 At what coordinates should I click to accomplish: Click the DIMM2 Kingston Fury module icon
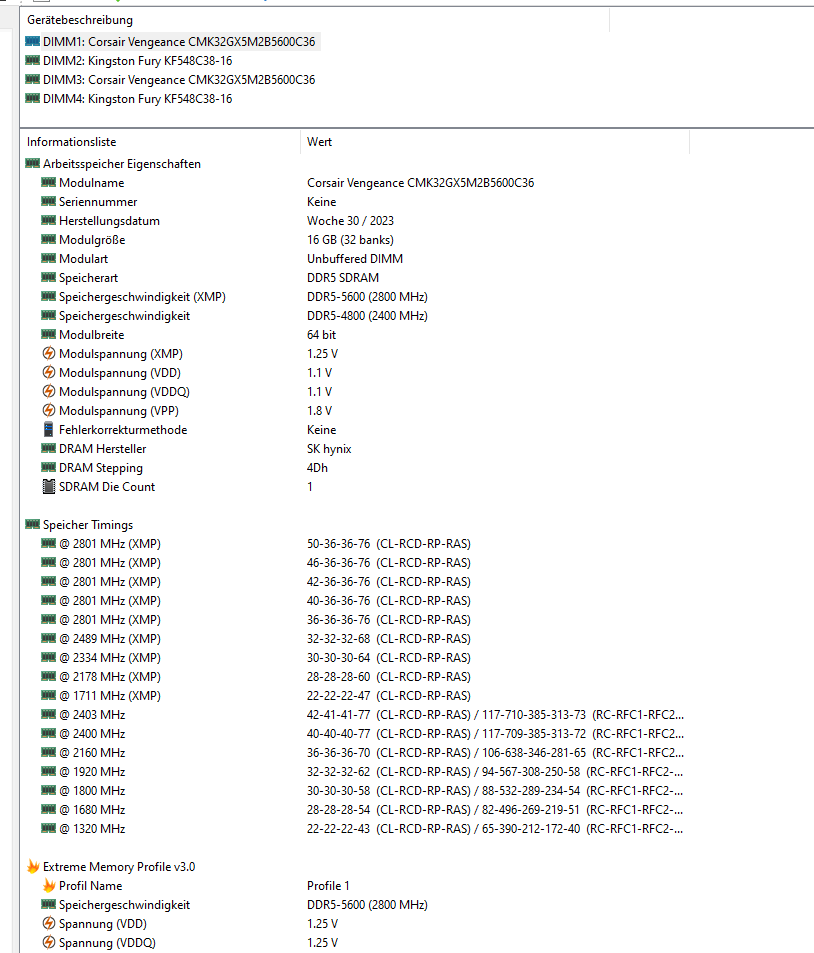coord(33,60)
